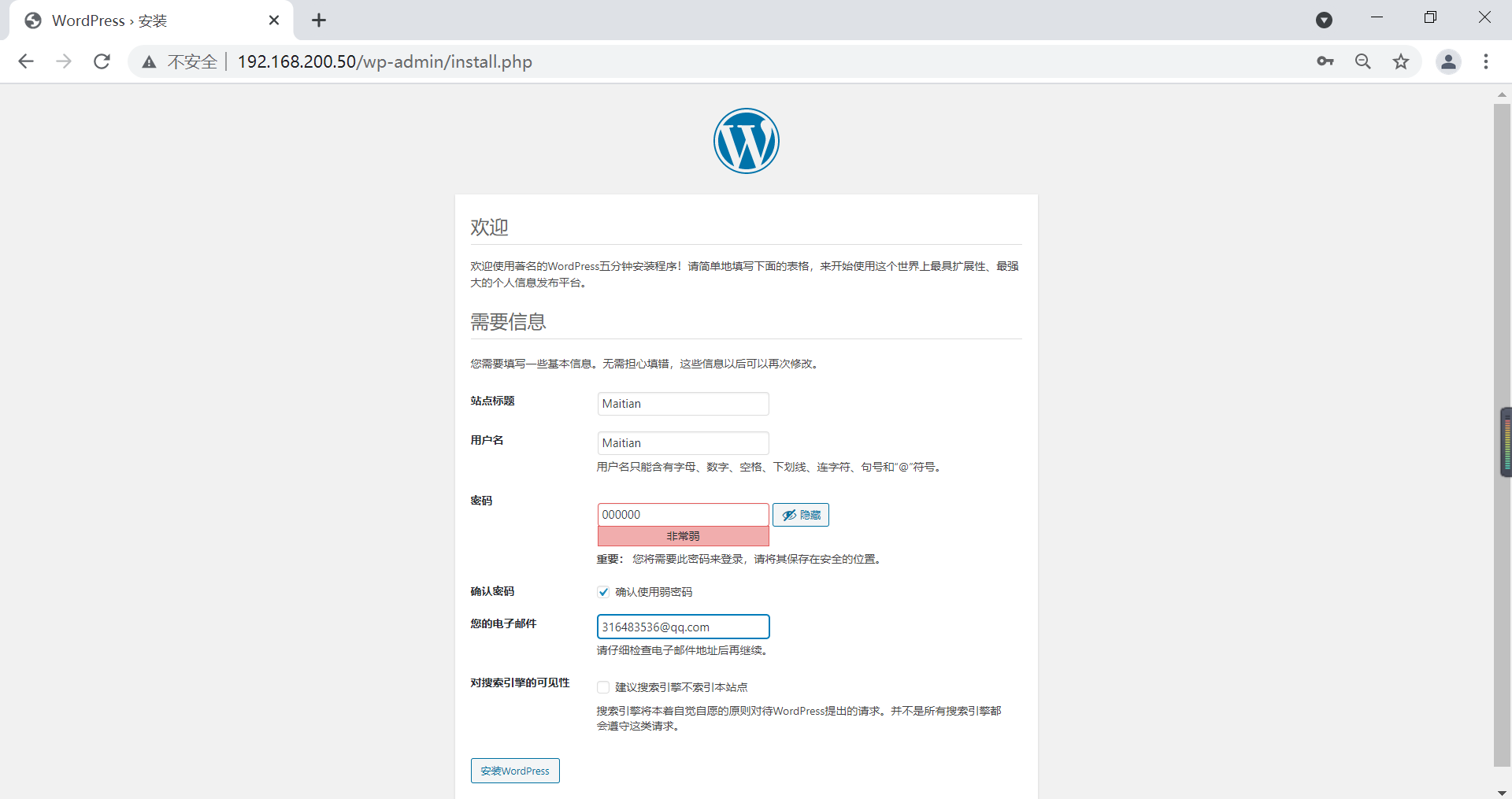Select the WordPress › 安装 tab
The height and width of the screenshot is (799, 1512).
pyautogui.click(x=151, y=20)
